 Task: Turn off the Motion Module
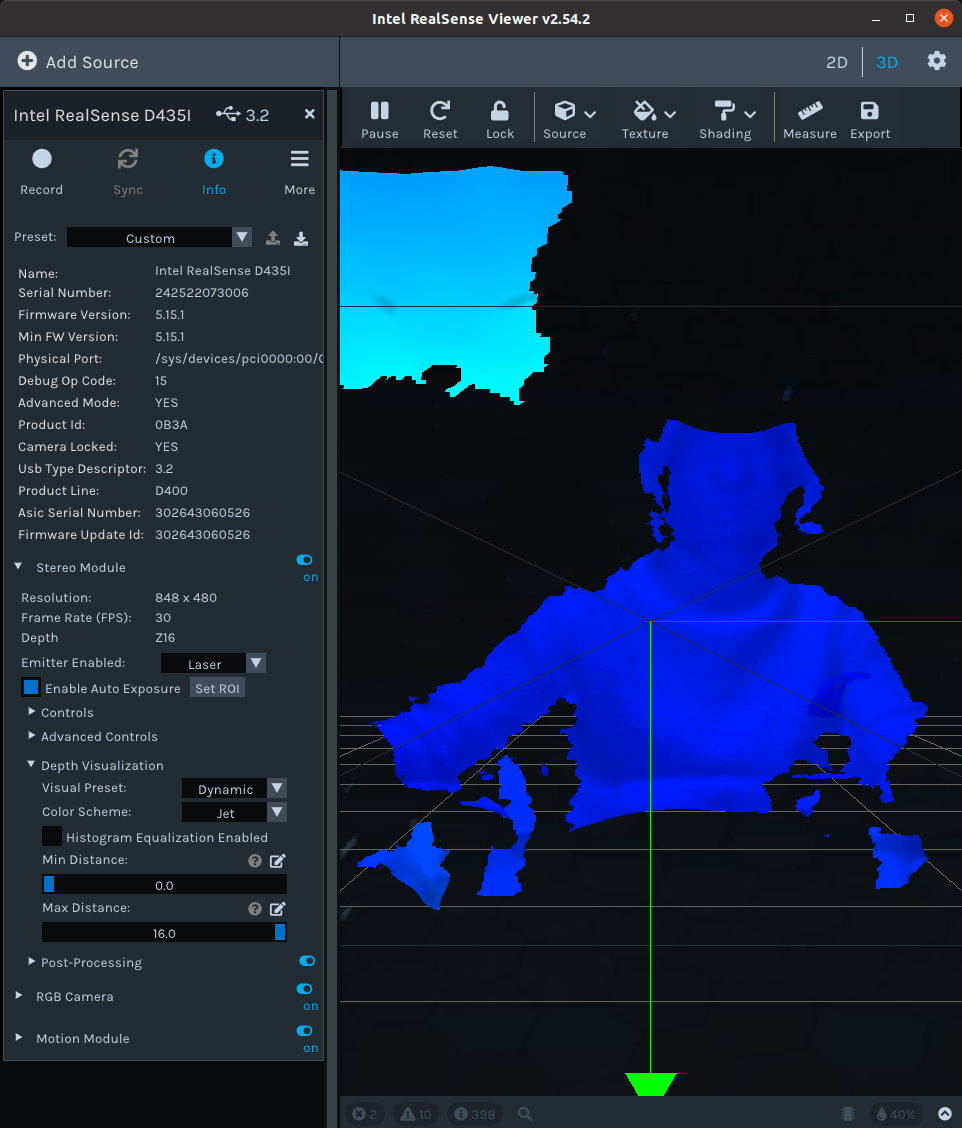[x=304, y=1031]
